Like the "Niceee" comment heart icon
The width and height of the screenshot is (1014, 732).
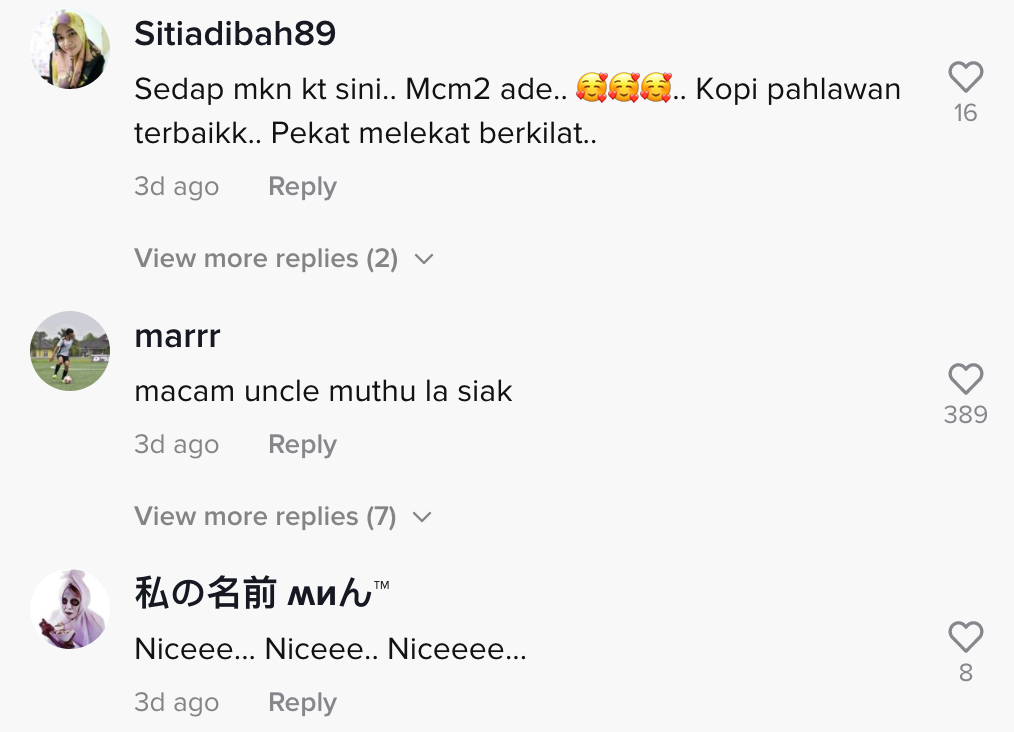point(965,637)
